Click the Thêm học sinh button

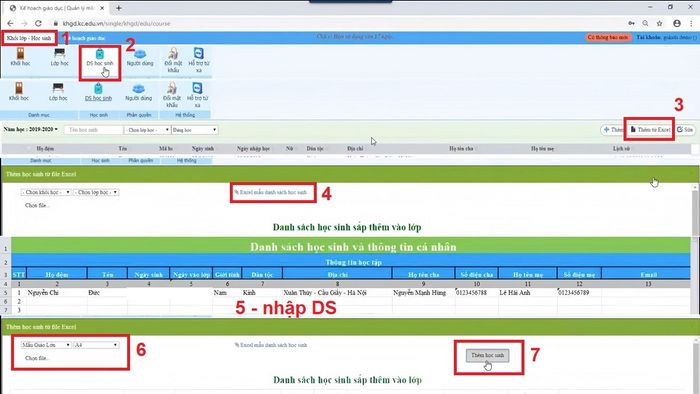(488, 355)
